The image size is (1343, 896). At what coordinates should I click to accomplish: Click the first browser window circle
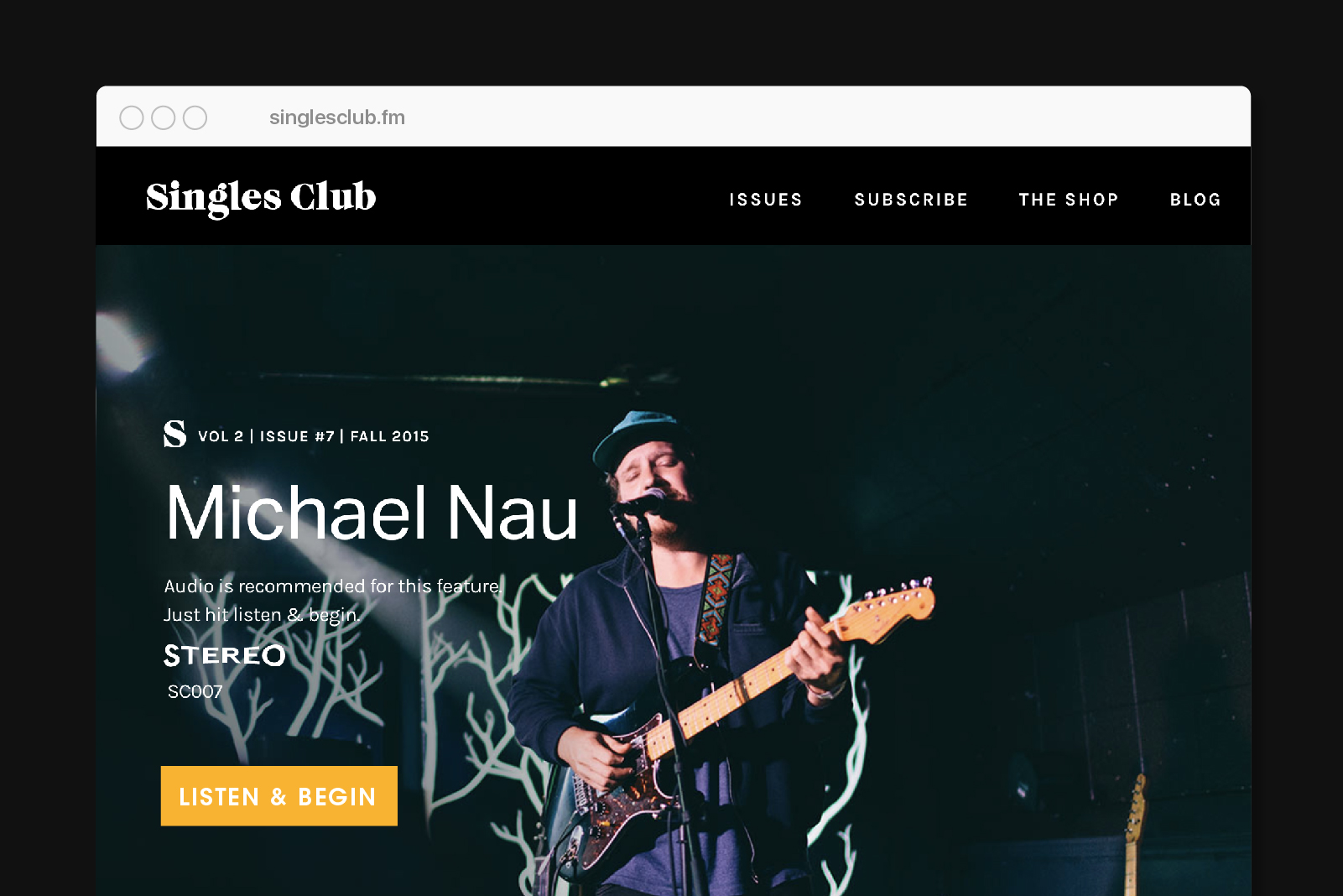[x=132, y=117]
